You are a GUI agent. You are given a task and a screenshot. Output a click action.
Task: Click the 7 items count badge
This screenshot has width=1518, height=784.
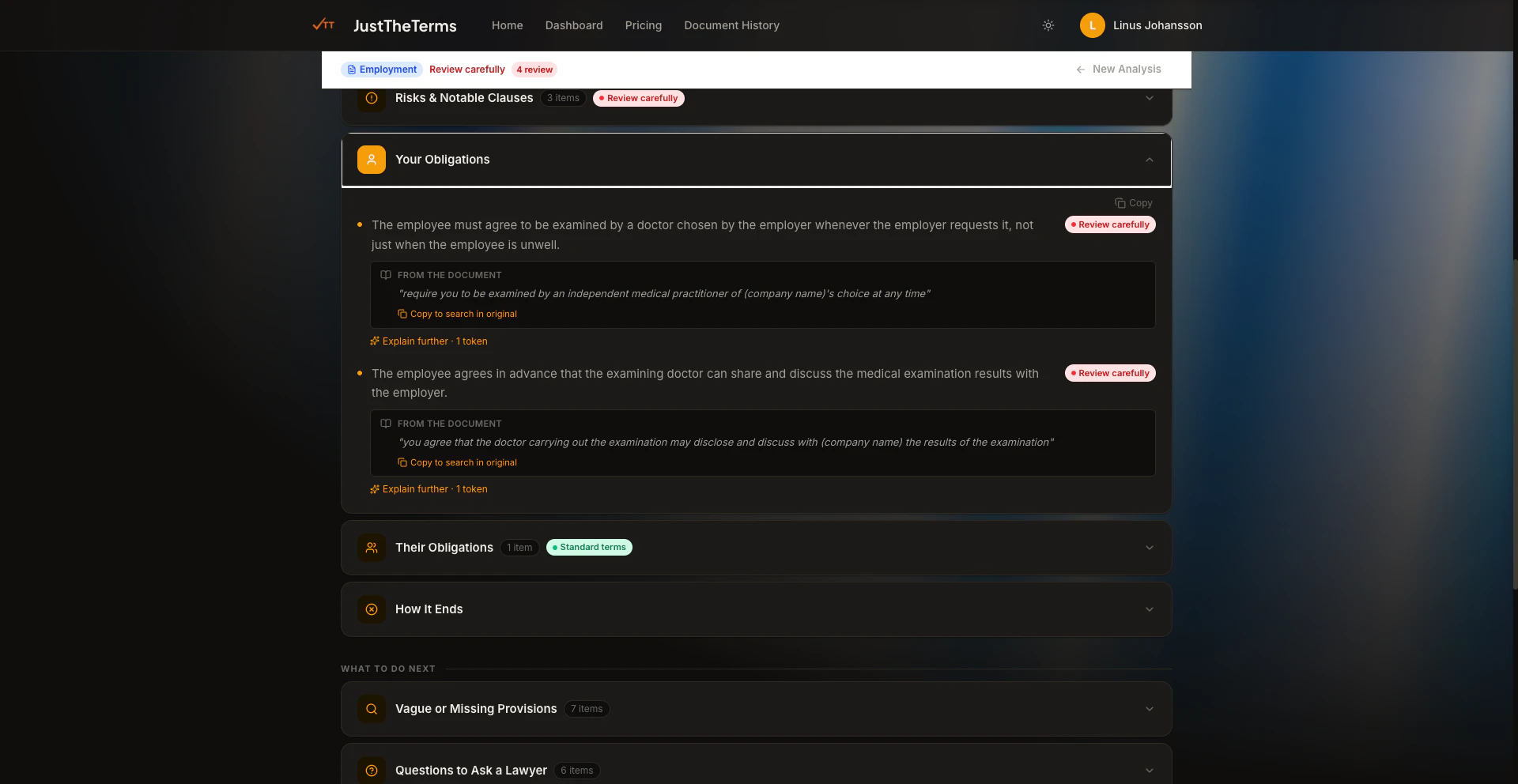(587, 709)
